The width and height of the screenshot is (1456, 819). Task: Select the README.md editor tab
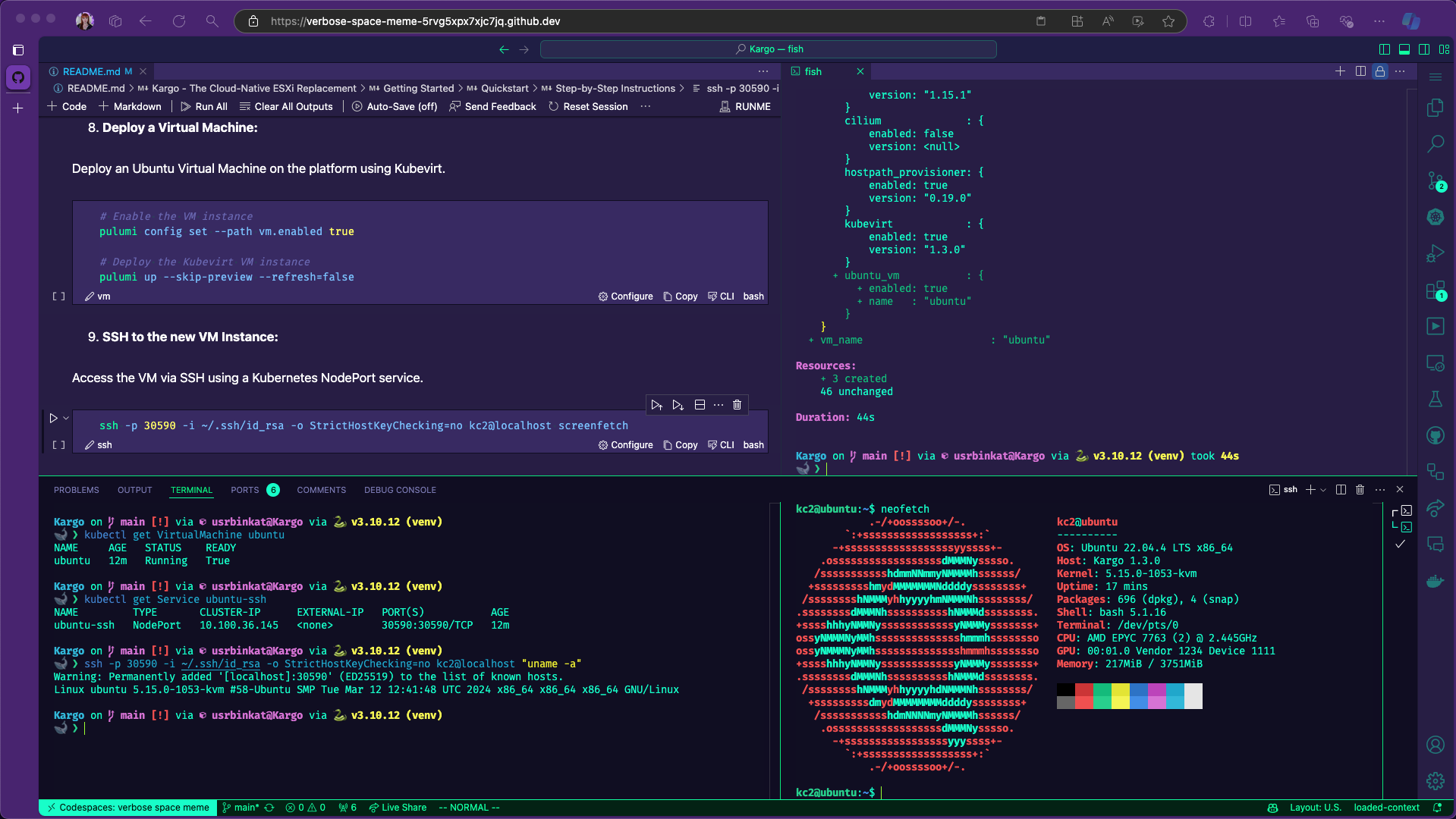pyautogui.click(x=92, y=71)
